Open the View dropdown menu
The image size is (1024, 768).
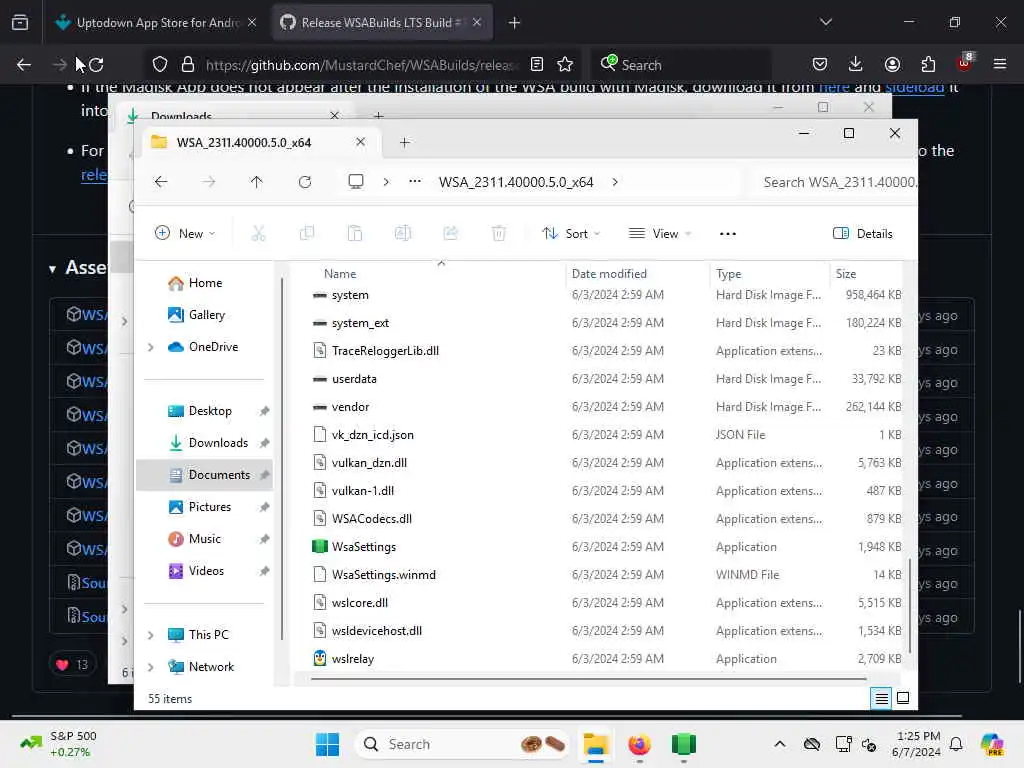coord(659,234)
